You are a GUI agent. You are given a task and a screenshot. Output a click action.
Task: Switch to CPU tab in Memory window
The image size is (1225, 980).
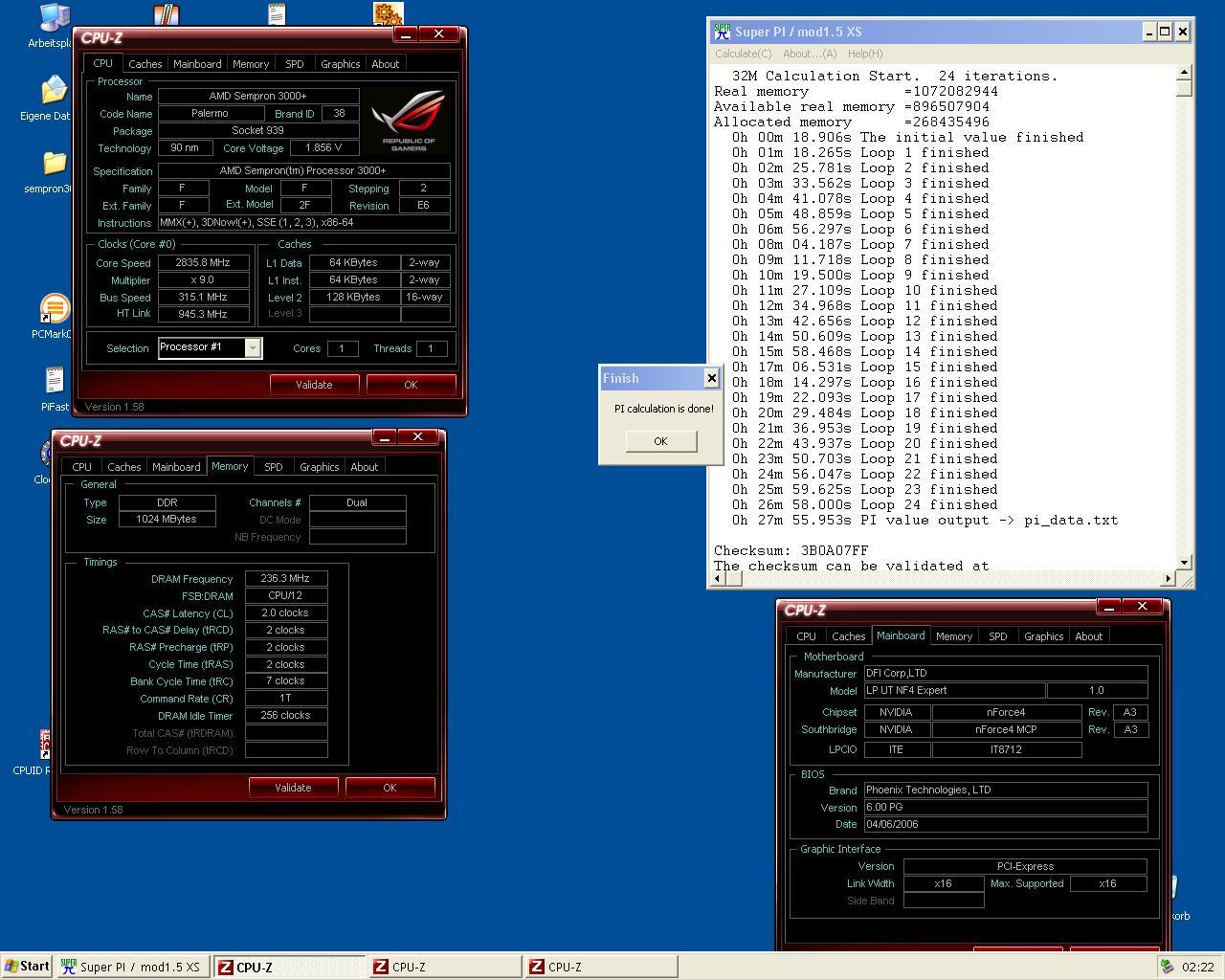tap(82, 467)
